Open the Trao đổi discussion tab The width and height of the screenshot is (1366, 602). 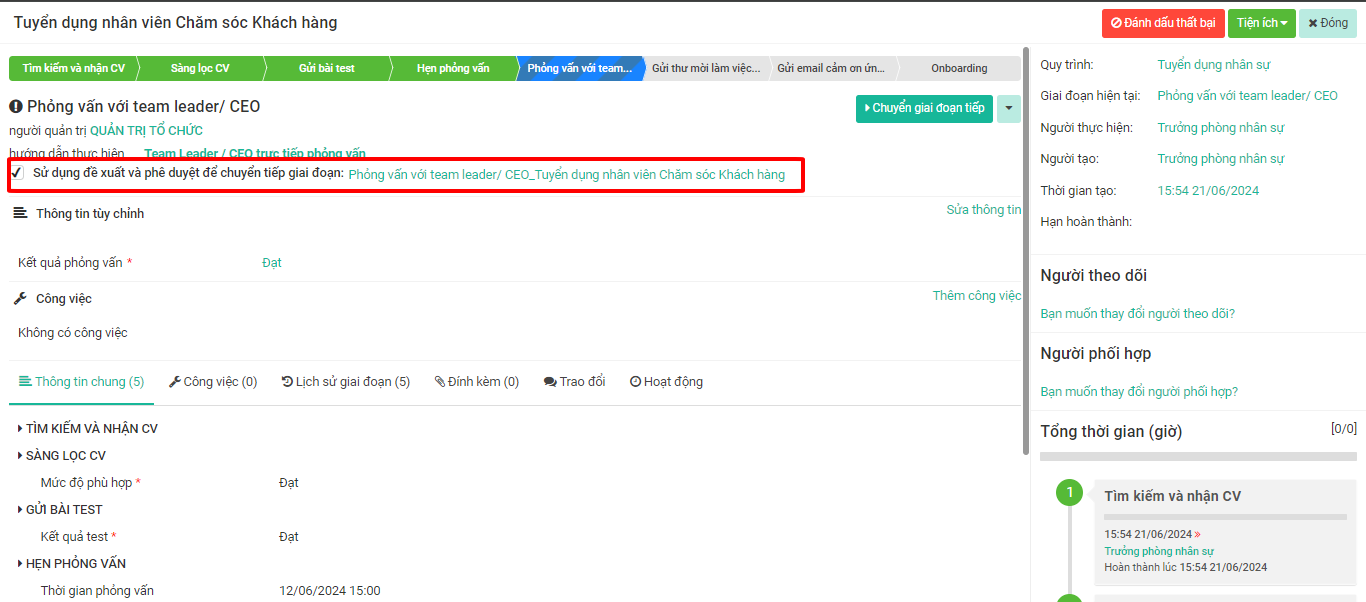click(574, 382)
